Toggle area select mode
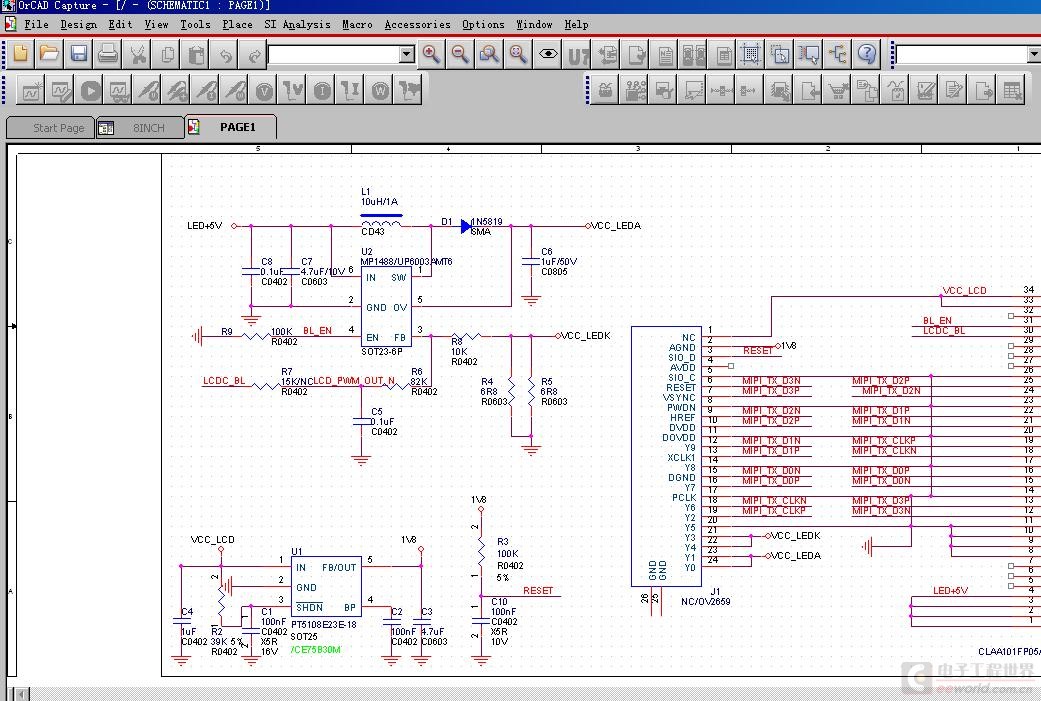This screenshot has width=1041, height=701. point(780,54)
